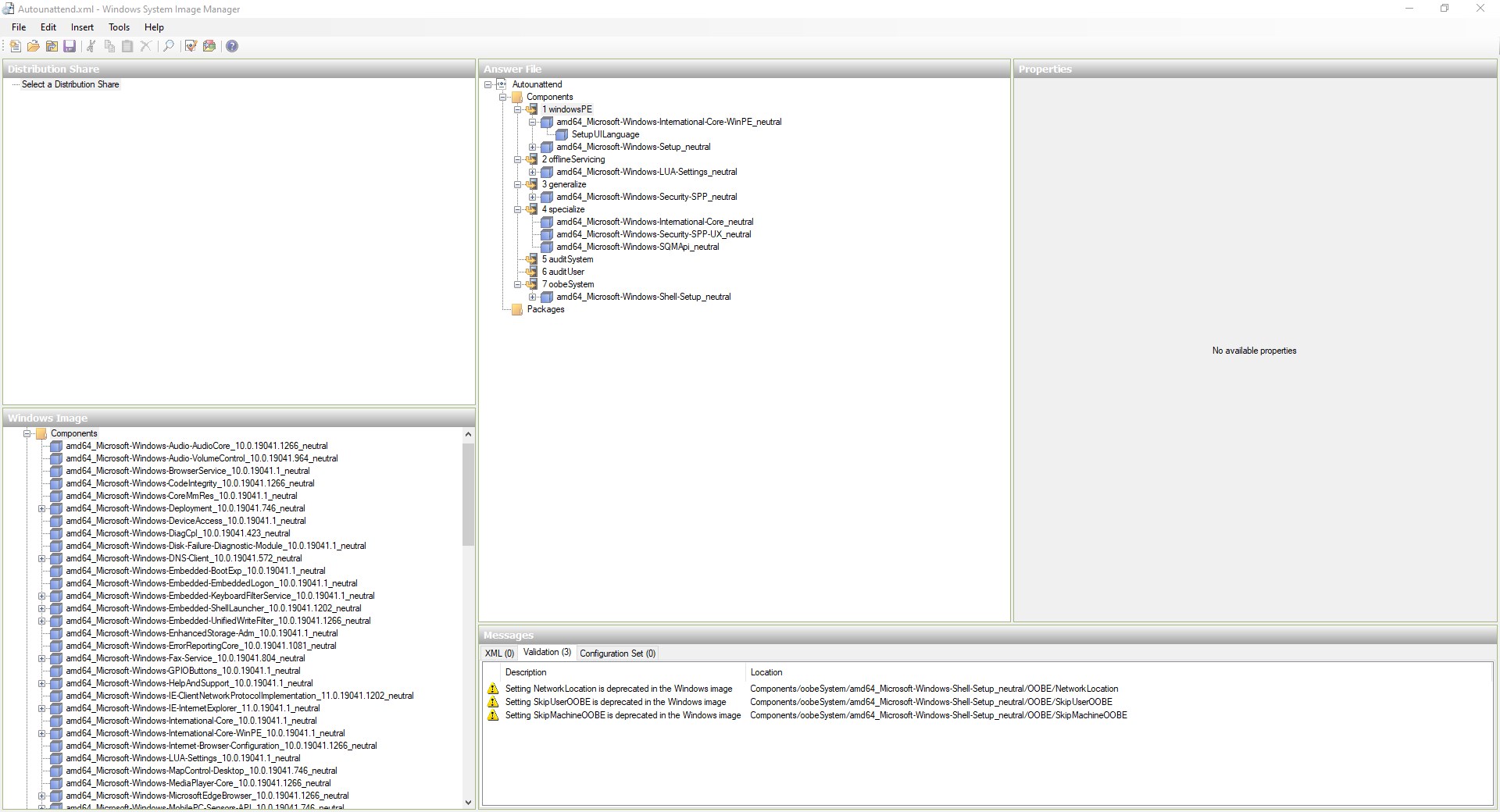This screenshot has height=812, width=1500.
Task: Click the Close Answer File toolbar icon
Action: click(52, 47)
